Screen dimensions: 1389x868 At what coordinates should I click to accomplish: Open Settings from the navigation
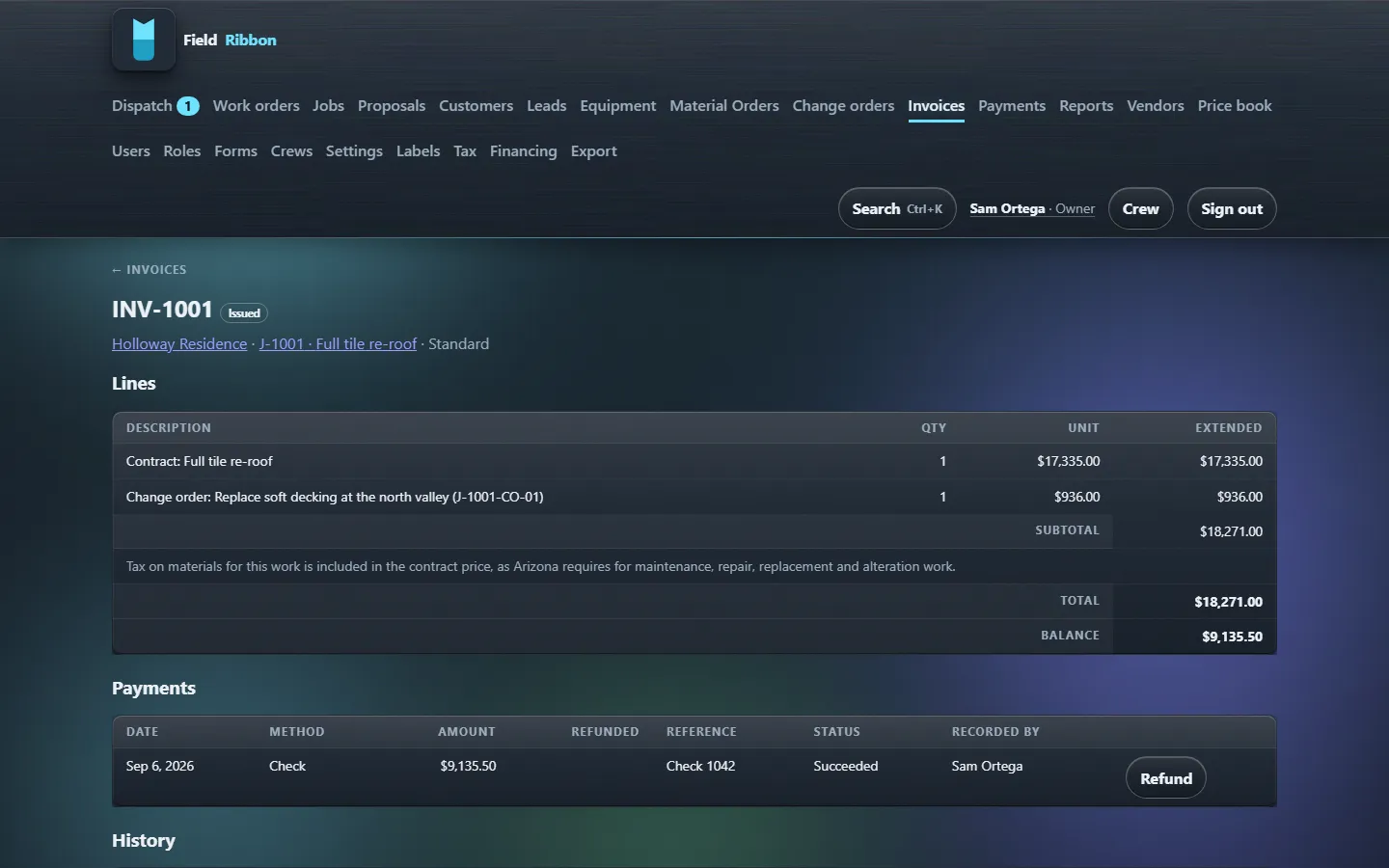354,151
